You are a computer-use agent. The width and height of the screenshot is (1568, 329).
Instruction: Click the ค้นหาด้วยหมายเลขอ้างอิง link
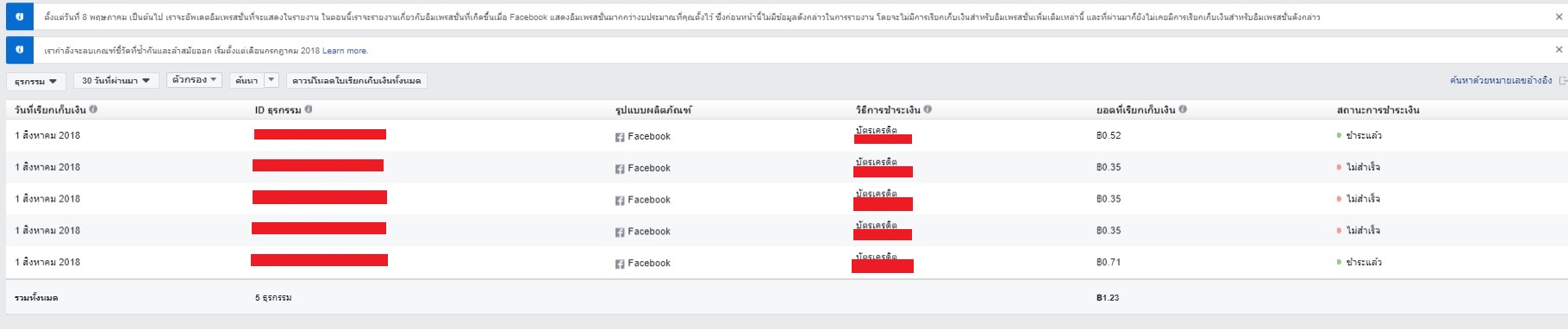point(1501,80)
